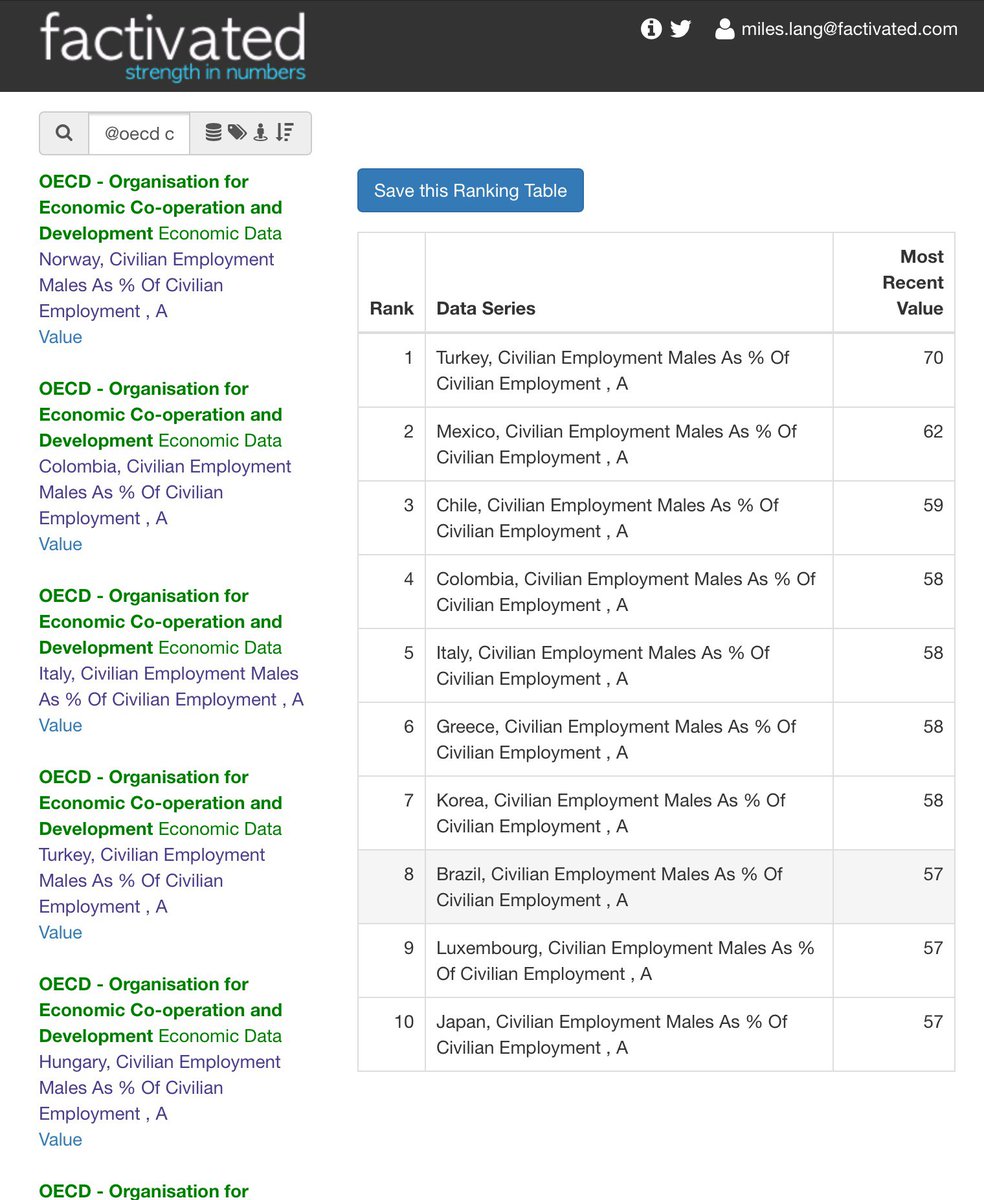Open the Norway Civilian Employment Males series
Image resolution: width=984 pixels, height=1200 pixels.
point(157,285)
